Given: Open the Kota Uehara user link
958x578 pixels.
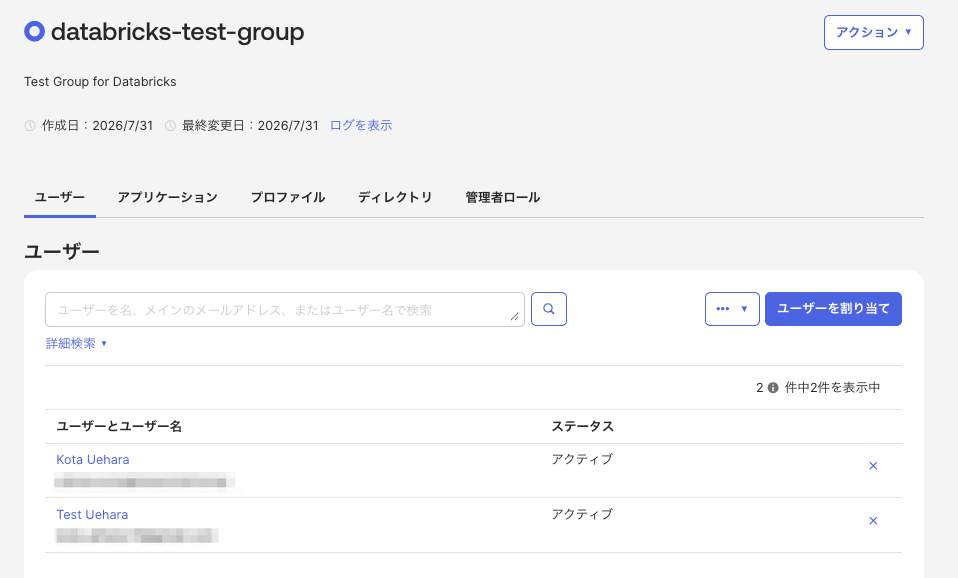Looking at the screenshot, I should 93,459.
